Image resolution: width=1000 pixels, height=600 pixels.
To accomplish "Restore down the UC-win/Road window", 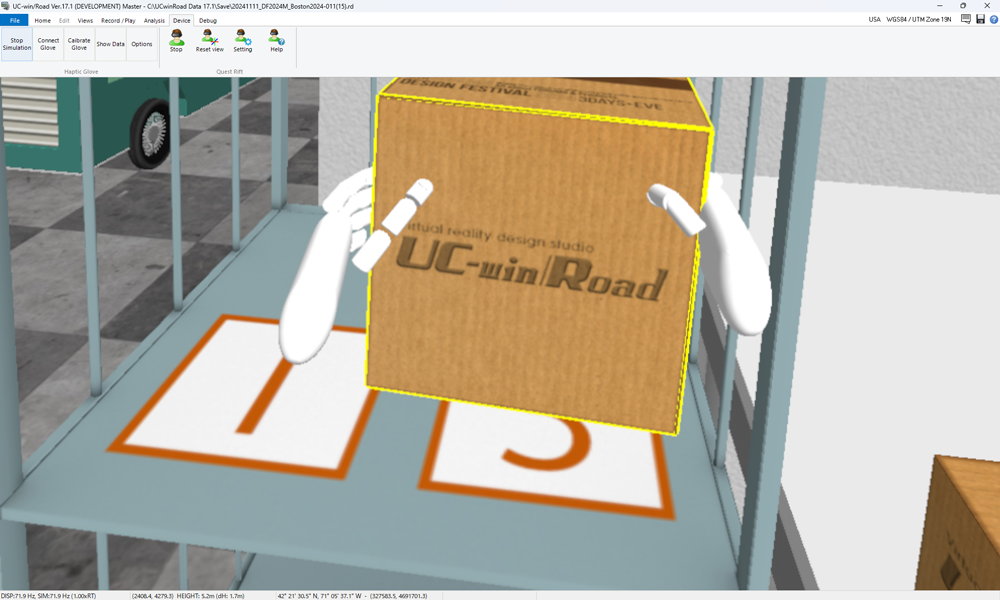I will point(963,6).
